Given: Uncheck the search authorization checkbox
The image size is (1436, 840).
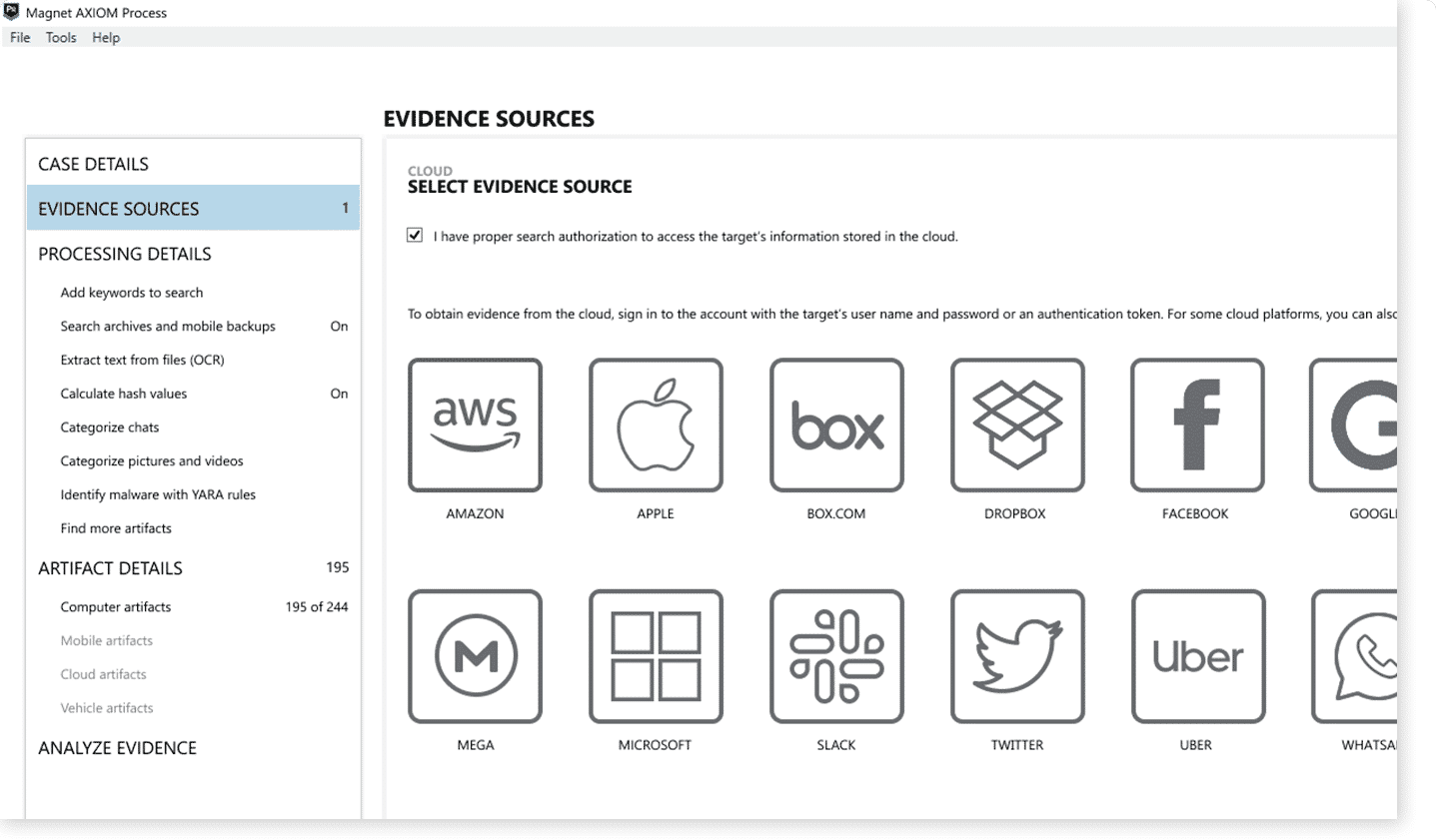Looking at the screenshot, I should (x=415, y=236).
